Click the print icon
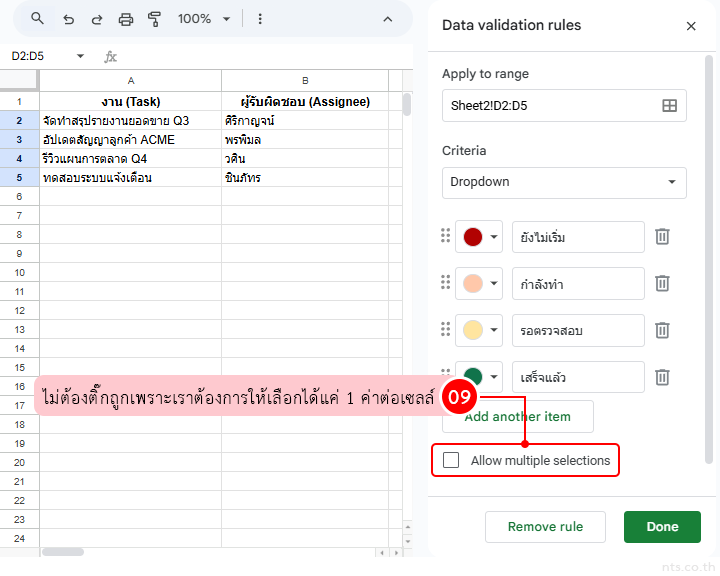 tap(126, 19)
